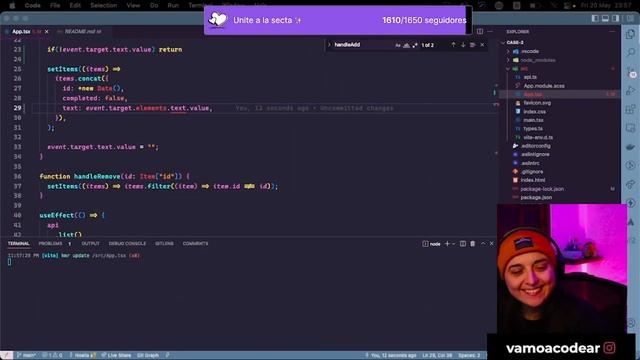The image size is (640, 360).
Task: Click the split editor icon
Action: pyautogui.click(x=480, y=31)
